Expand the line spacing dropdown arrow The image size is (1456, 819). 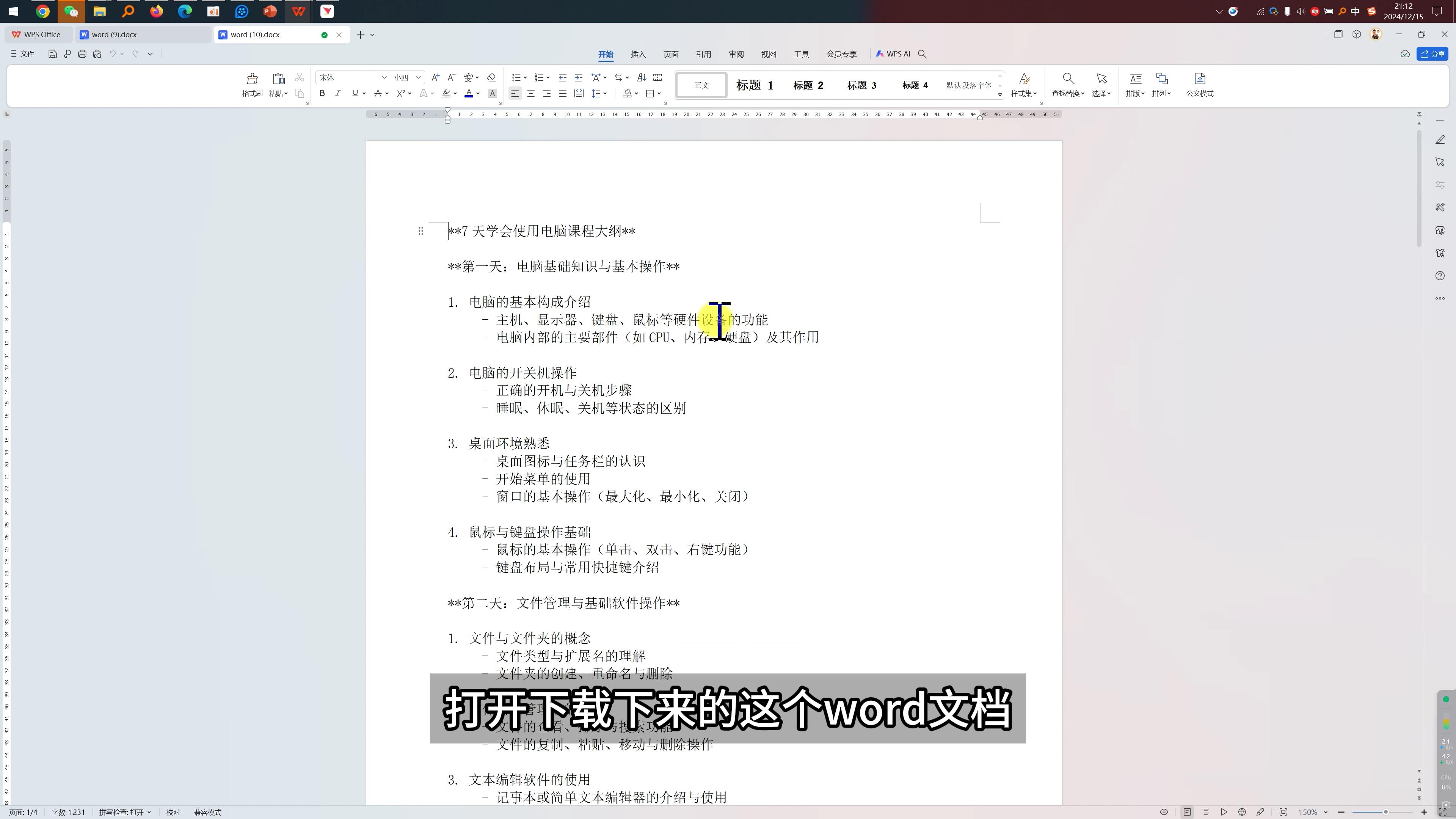click(606, 93)
